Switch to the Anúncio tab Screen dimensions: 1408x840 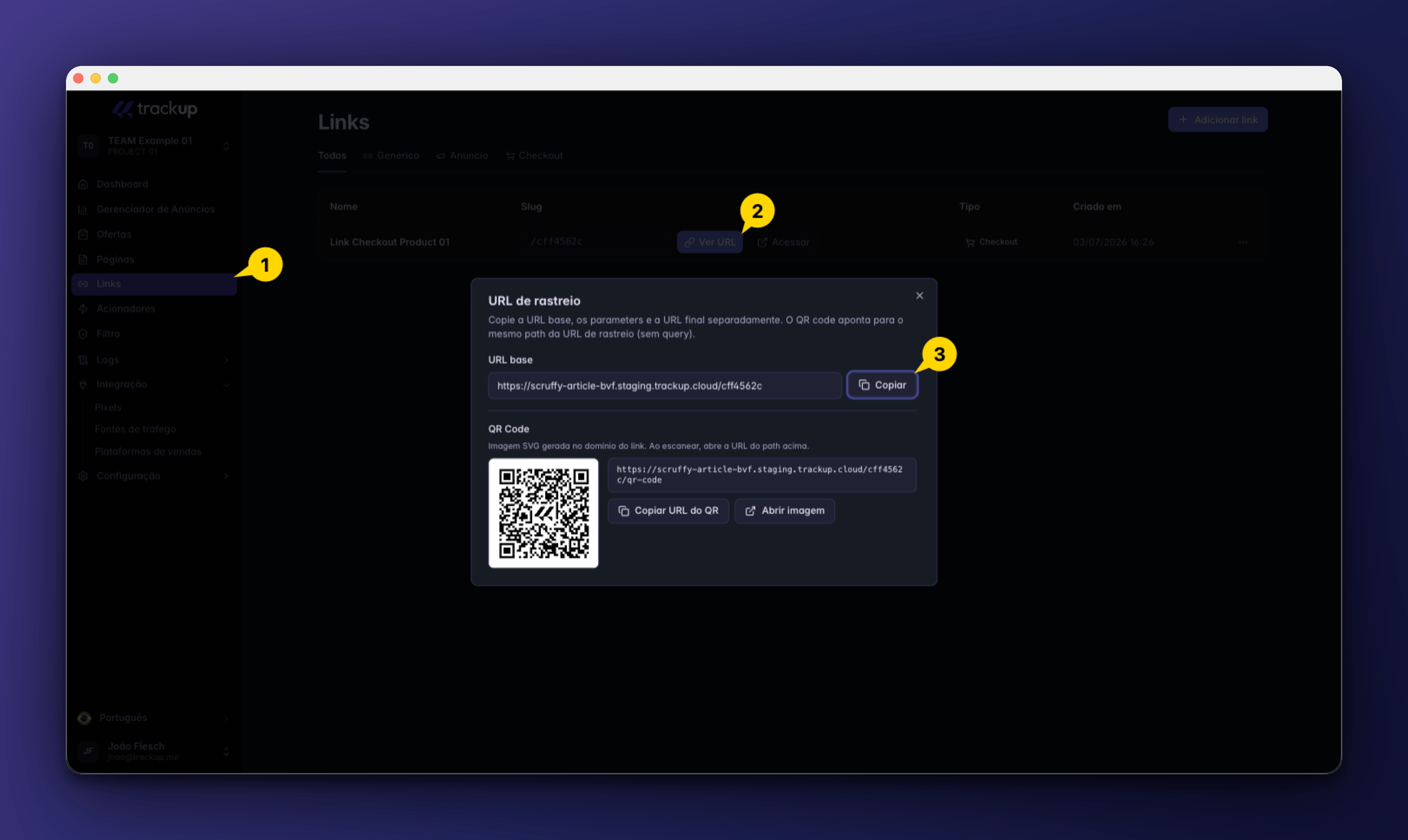(462, 156)
